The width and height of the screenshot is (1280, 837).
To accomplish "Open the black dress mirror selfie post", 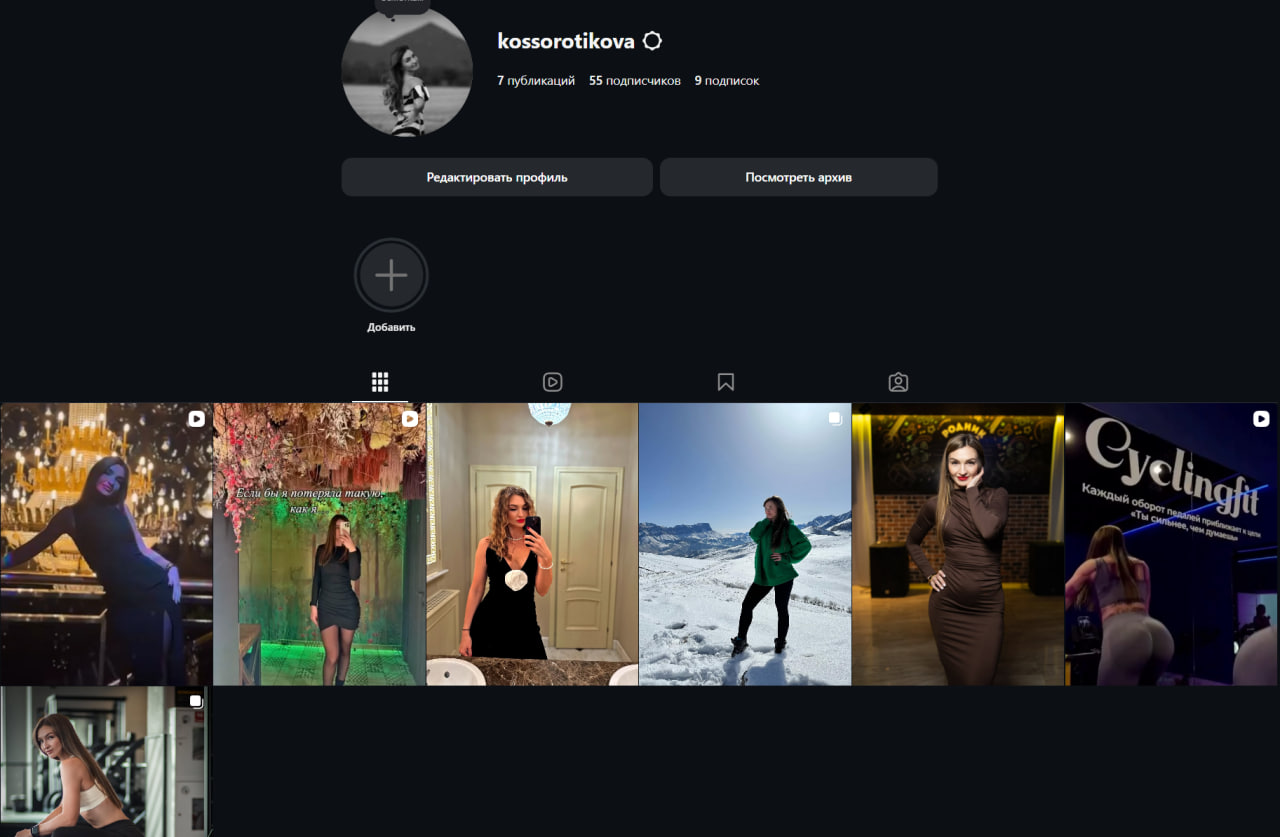I will (532, 544).
